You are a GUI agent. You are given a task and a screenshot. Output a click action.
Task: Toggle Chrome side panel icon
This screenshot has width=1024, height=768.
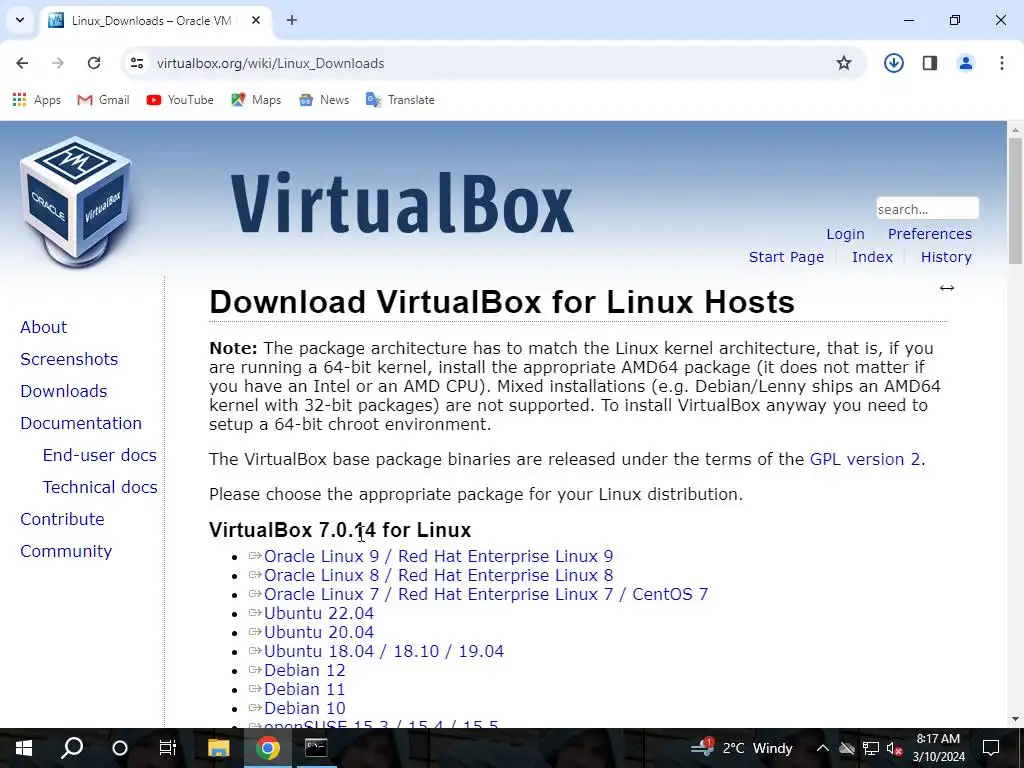click(x=930, y=63)
